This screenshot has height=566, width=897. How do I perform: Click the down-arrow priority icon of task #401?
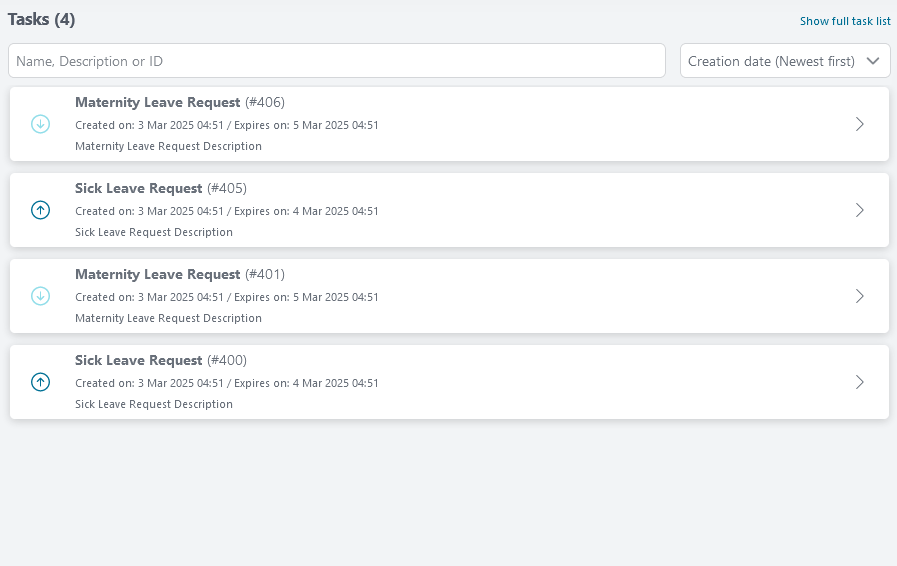40,296
